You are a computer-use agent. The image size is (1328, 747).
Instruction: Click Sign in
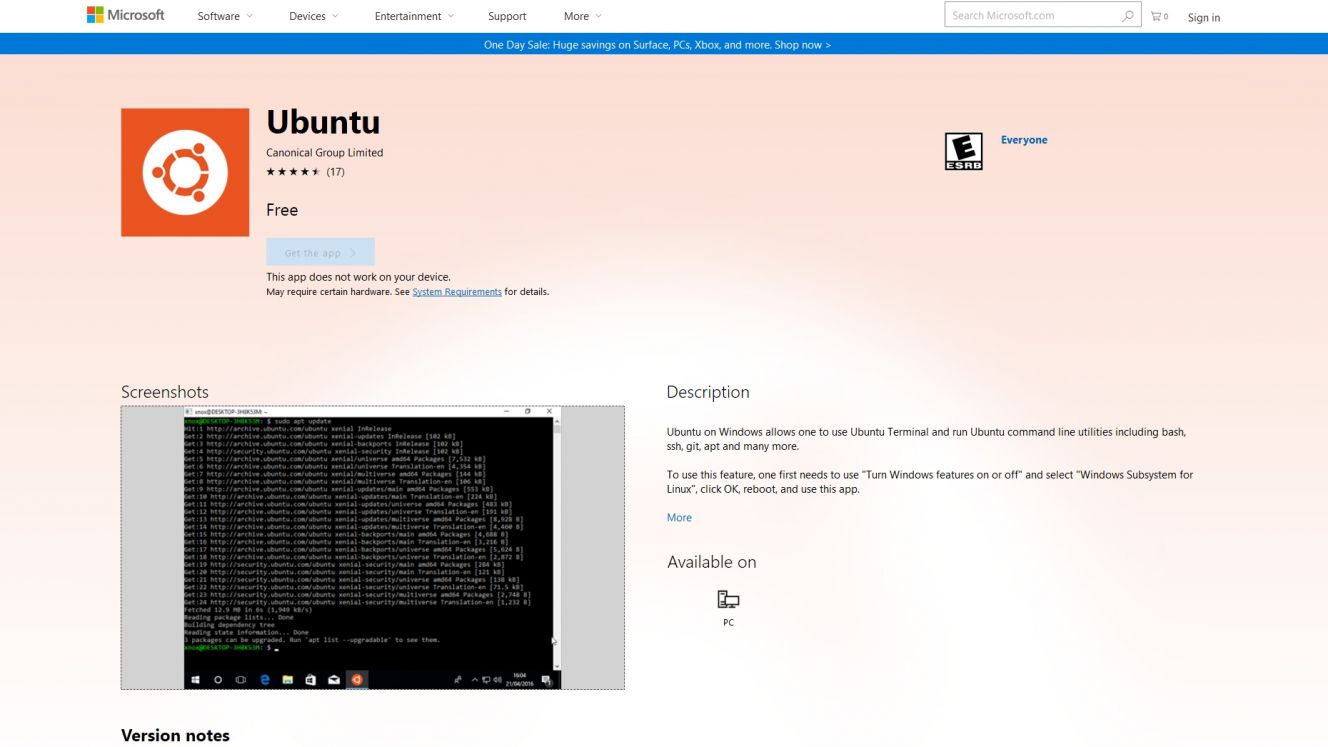pos(1204,17)
